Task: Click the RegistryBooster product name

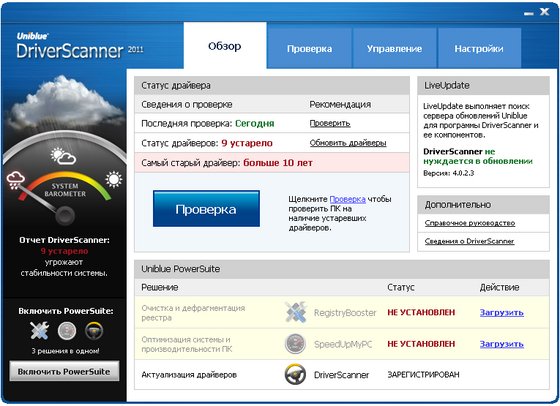Action: pos(345,313)
